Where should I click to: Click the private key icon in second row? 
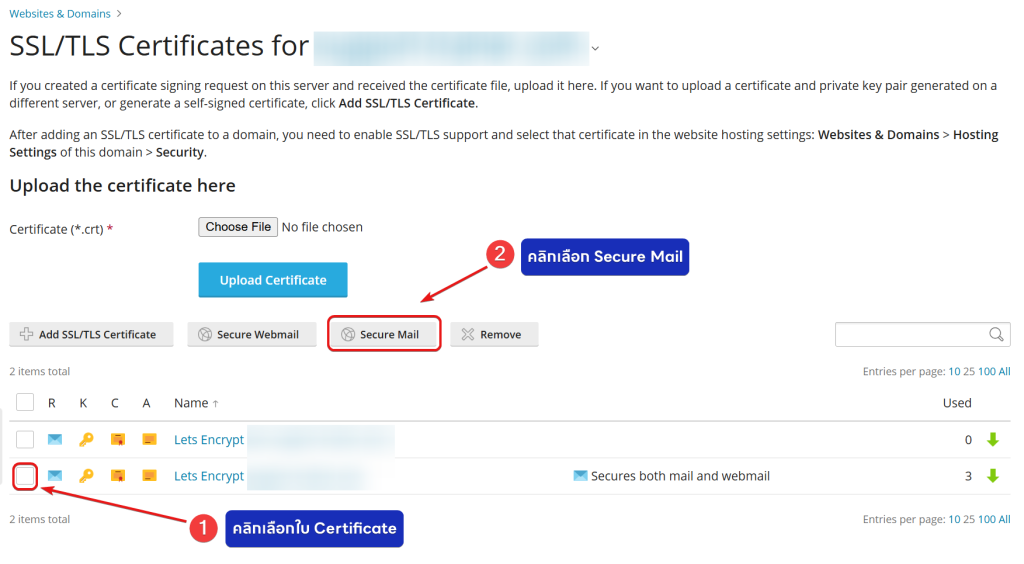(x=86, y=476)
